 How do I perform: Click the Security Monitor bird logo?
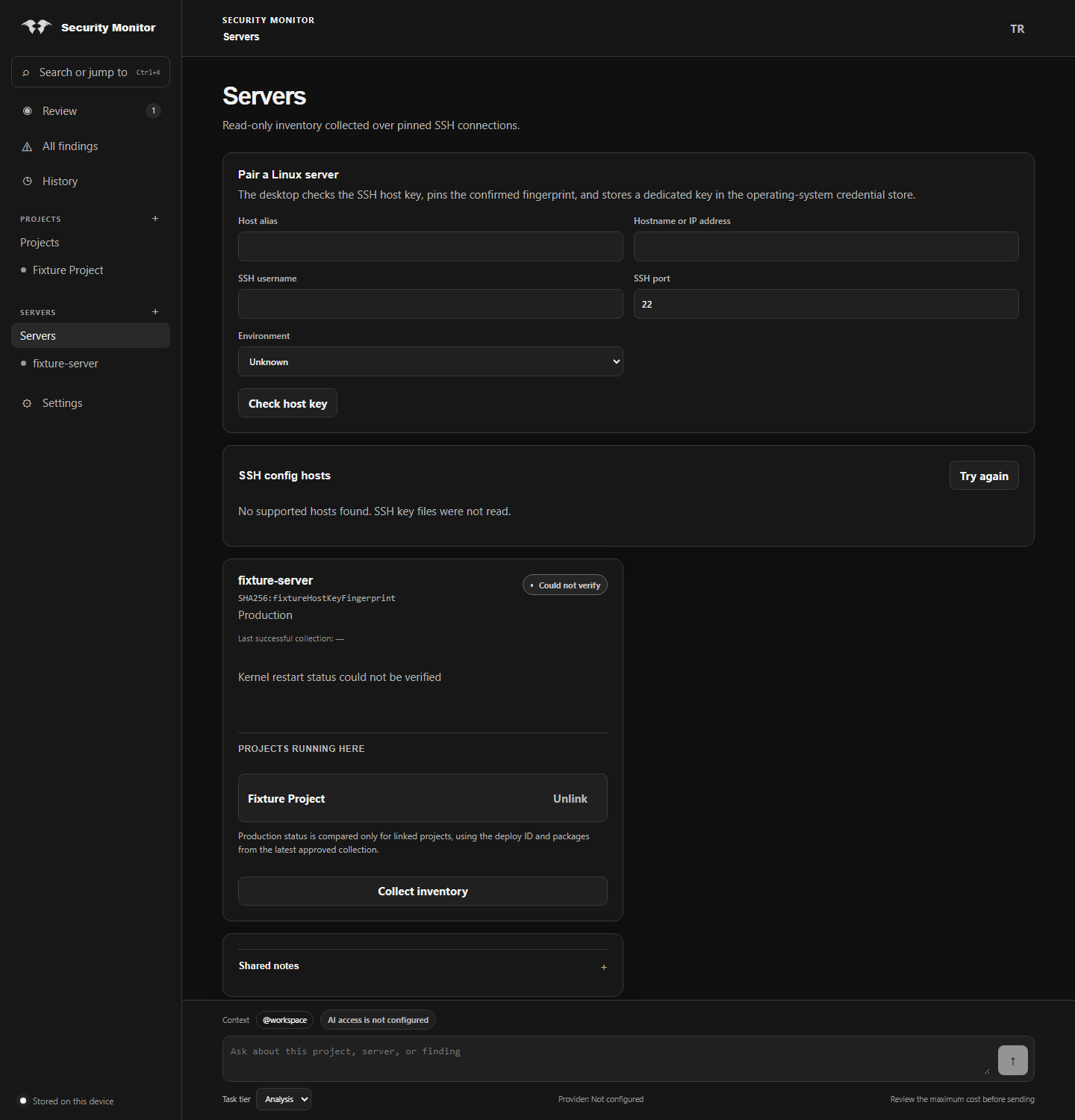(37, 27)
